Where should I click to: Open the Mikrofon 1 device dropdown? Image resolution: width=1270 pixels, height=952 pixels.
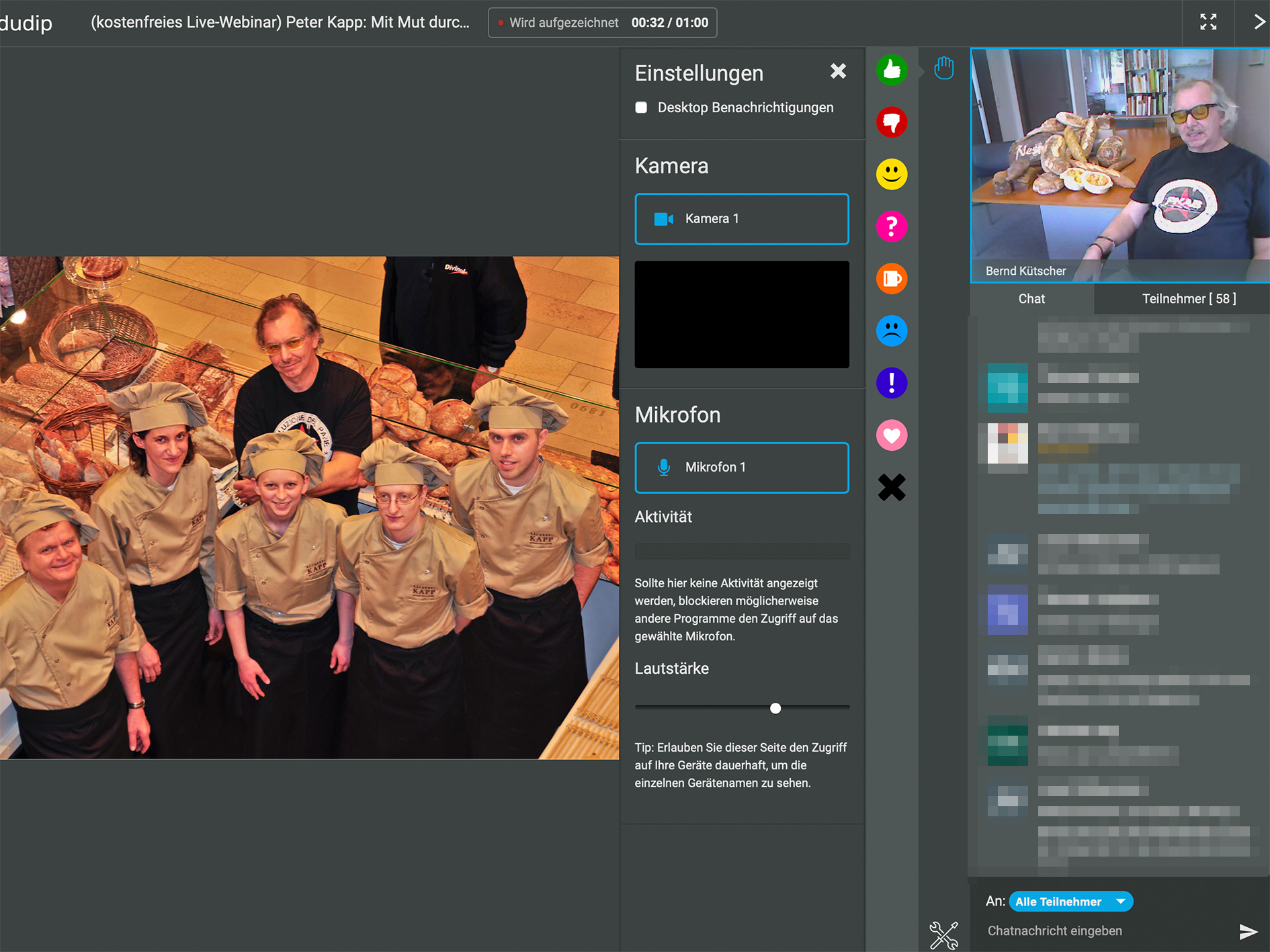741,468
